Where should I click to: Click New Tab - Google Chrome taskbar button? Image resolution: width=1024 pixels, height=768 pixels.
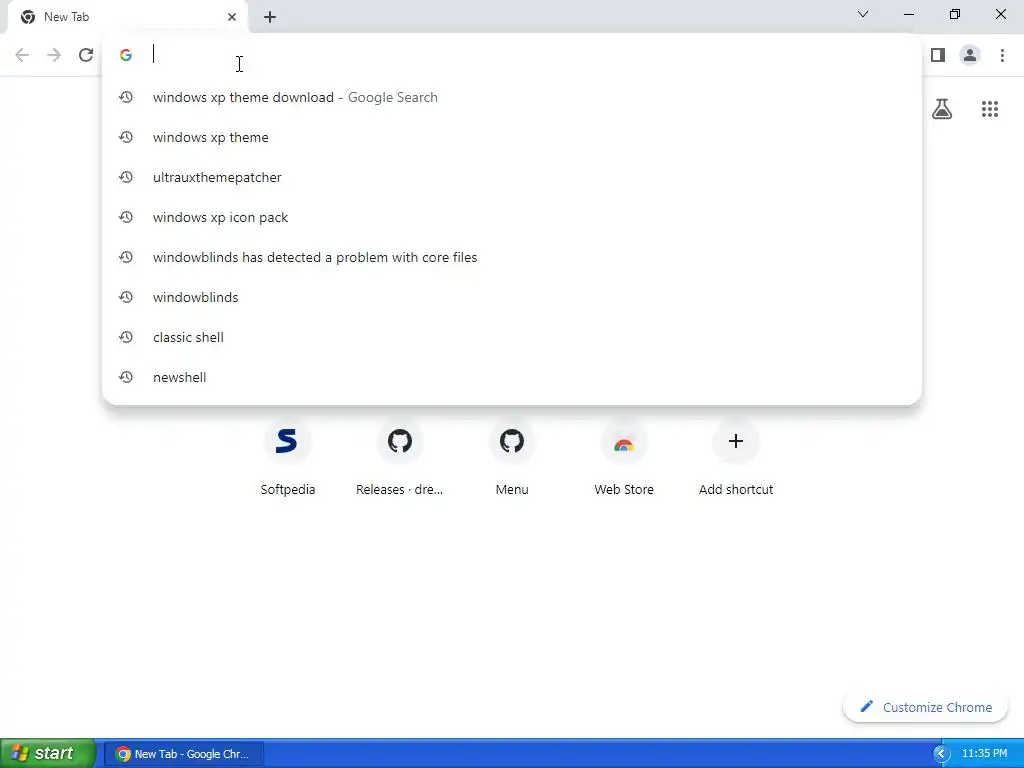click(184, 754)
